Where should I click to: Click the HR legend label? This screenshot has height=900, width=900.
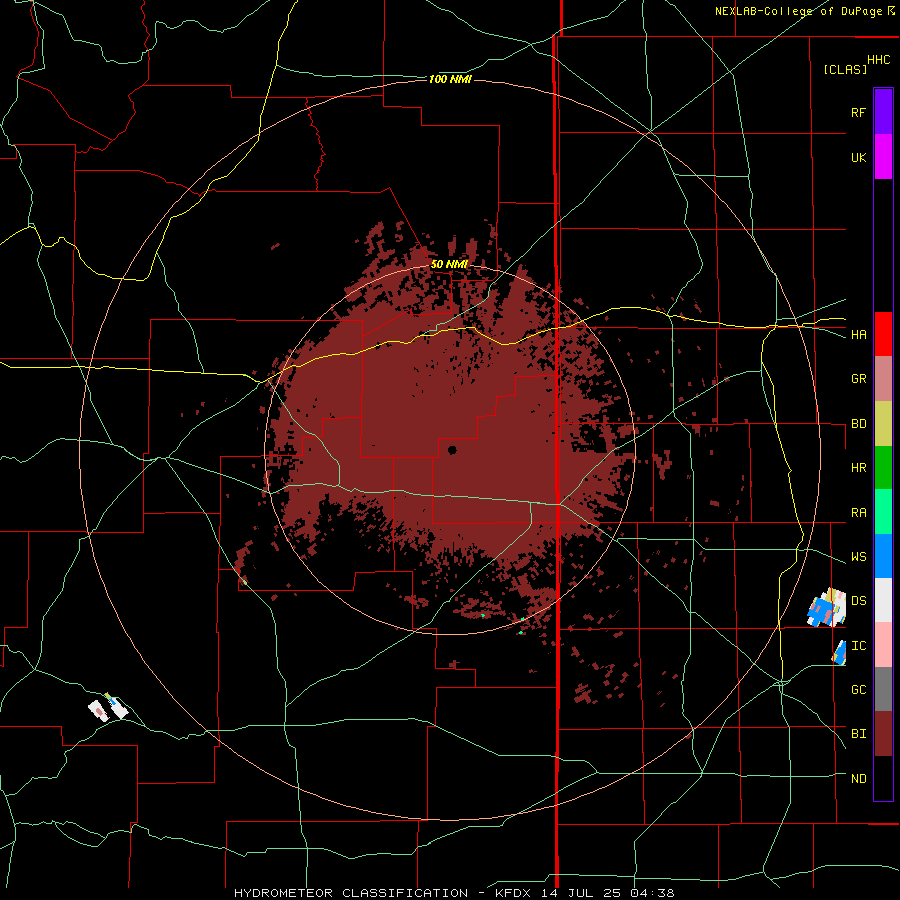coord(858,468)
